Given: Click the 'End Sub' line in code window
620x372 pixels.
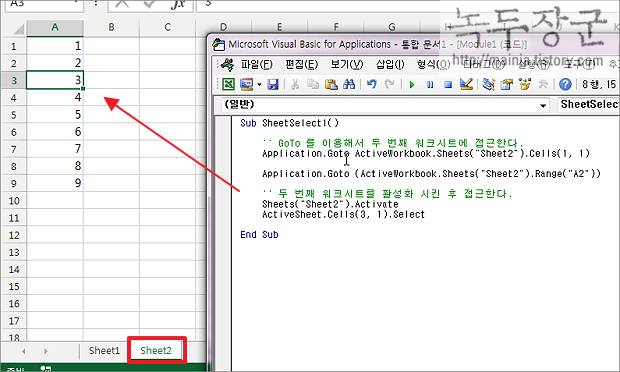Looking at the screenshot, I should [259, 235].
